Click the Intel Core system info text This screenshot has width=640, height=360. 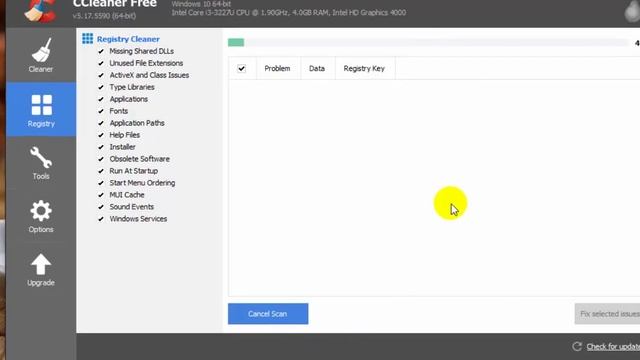pyautogui.click(x=289, y=13)
